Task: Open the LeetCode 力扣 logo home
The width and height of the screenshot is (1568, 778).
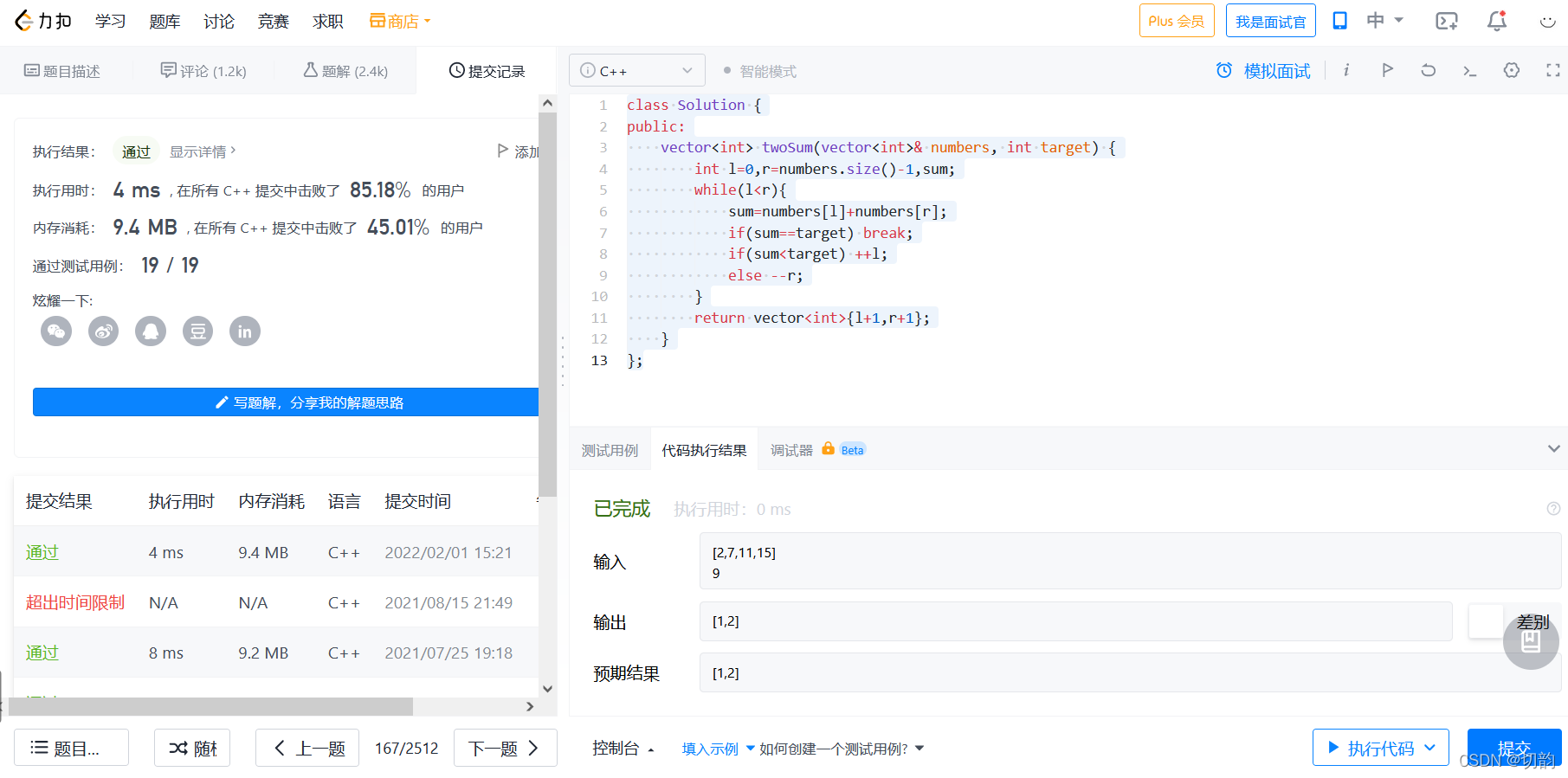Action: tap(42, 21)
